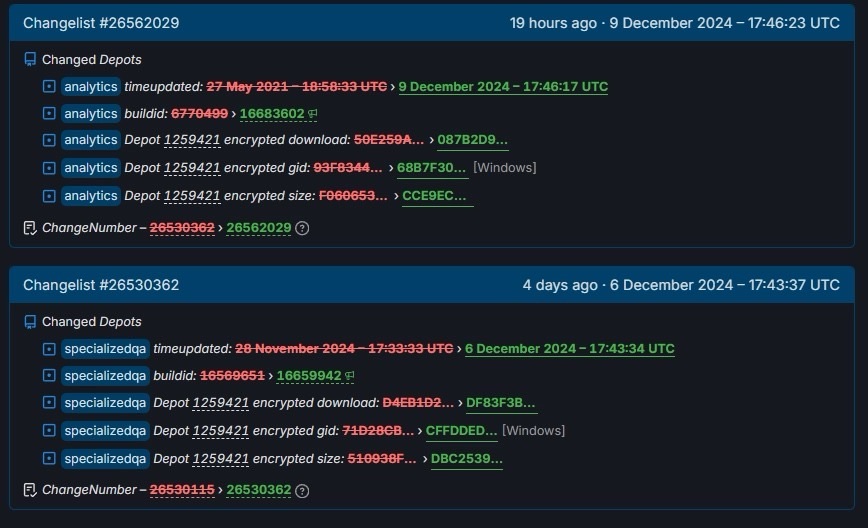Click the build comment icon after buildid 16683602
868x528 pixels.
tap(312, 113)
